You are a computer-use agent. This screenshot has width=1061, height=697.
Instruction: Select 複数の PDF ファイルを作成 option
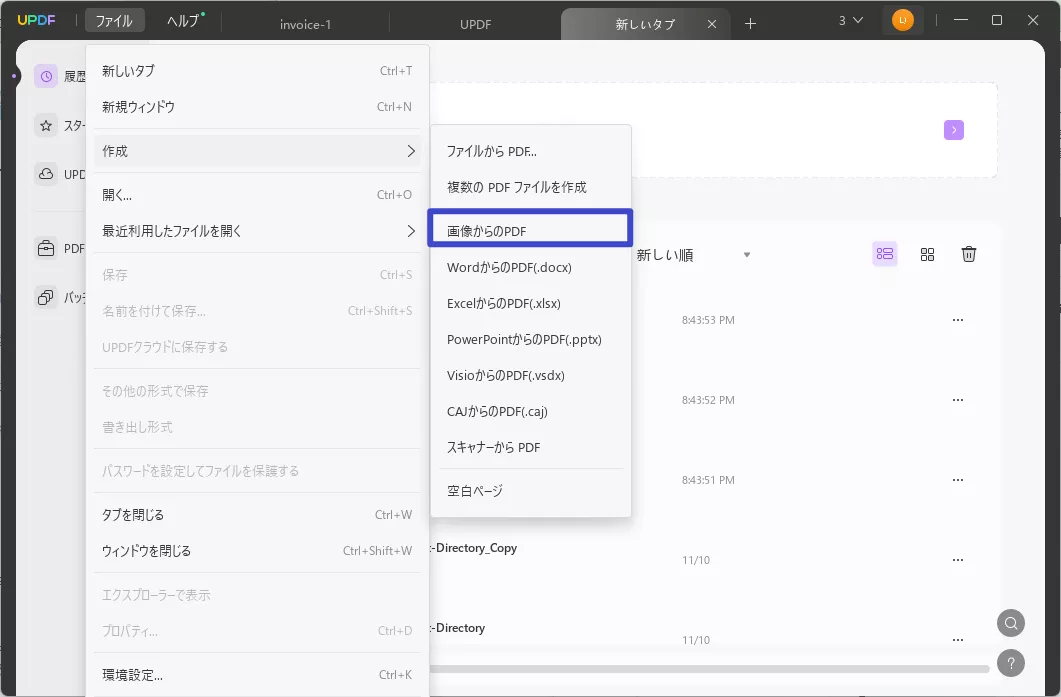(530, 187)
